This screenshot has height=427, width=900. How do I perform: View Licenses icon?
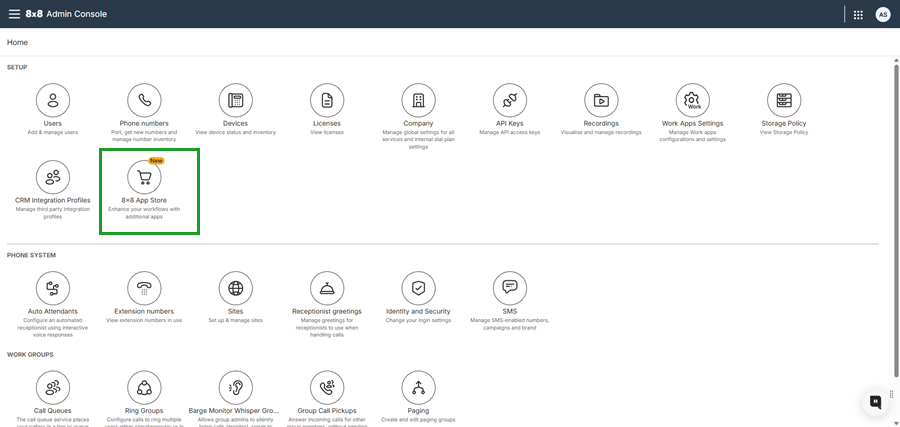coord(326,100)
